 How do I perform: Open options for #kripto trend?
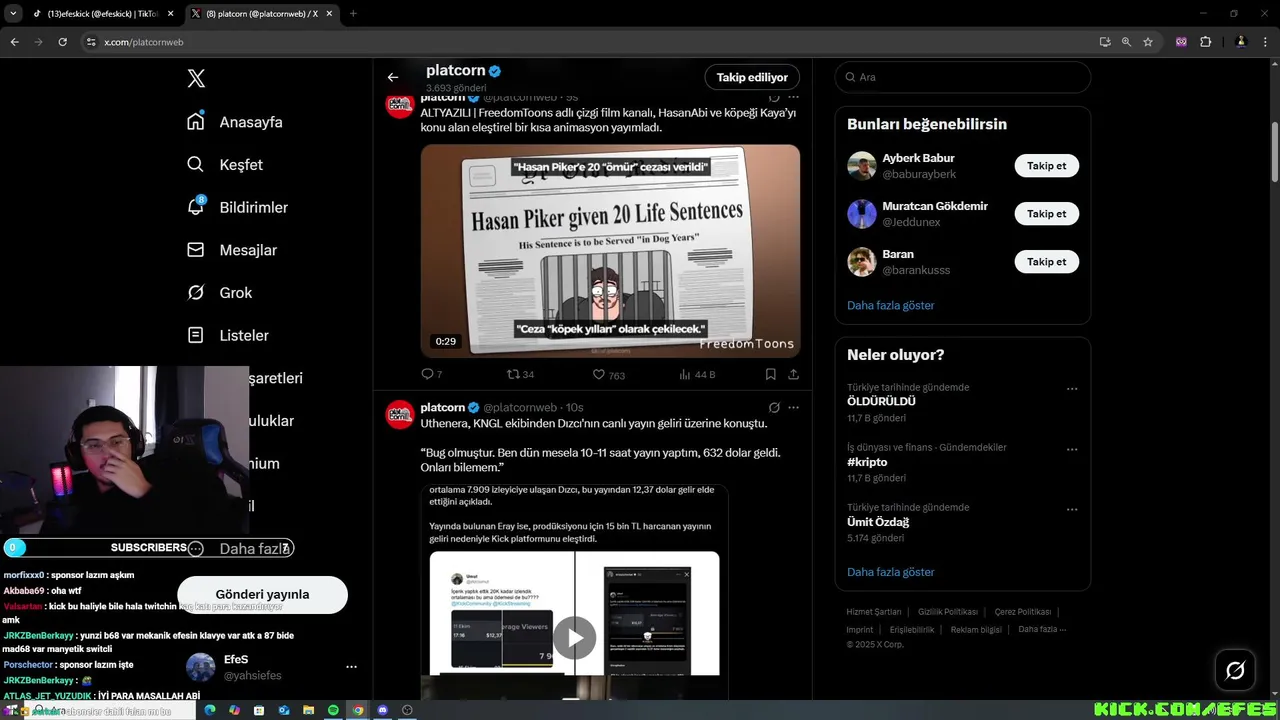(1072, 450)
